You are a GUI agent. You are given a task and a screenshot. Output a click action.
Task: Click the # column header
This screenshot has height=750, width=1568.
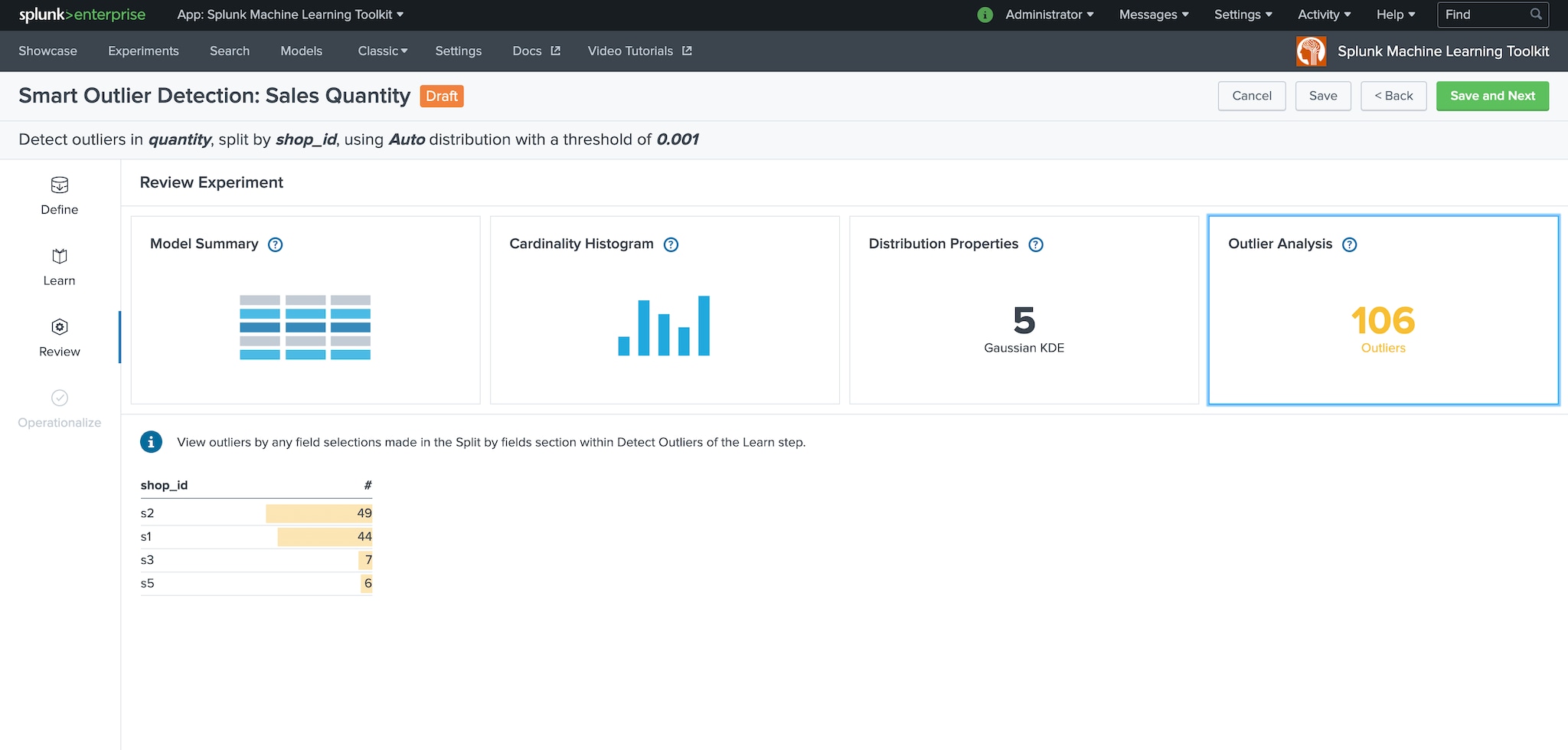point(367,485)
